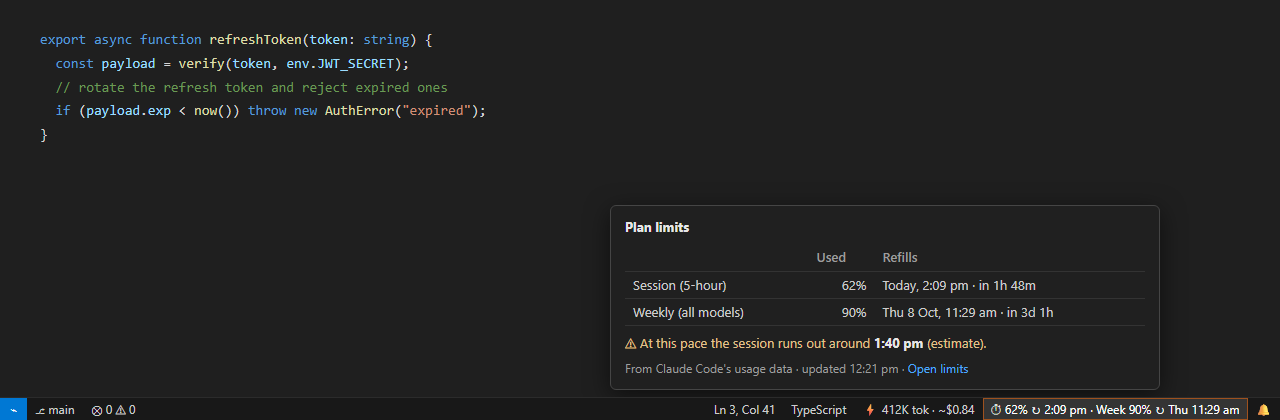
Task: Open token usage 412K tok cost entry
Action: pyautogui.click(x=919, y=410)
